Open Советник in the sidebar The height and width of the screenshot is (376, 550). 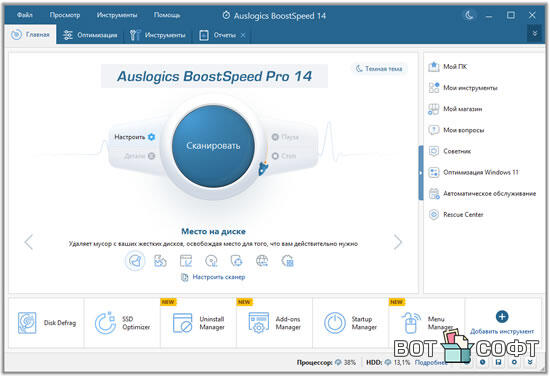(449, 151)
